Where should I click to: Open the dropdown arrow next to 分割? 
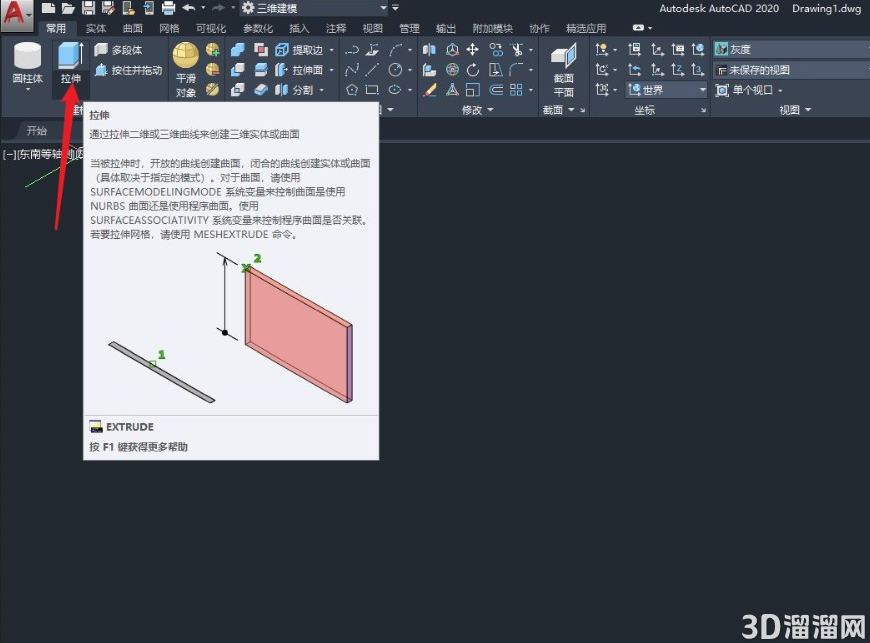(322, 89)
